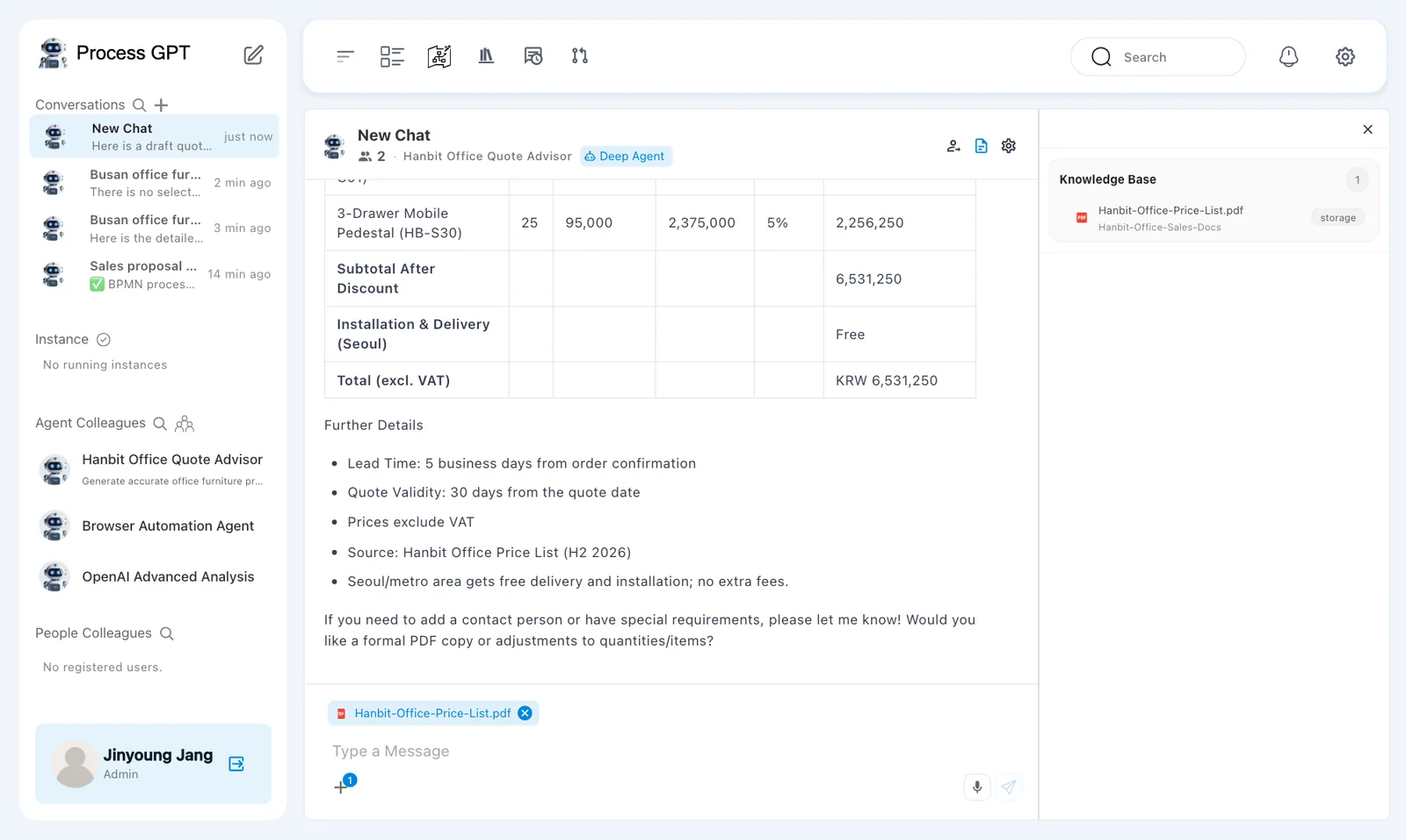Viewport: 1406px width, 840px height.
Task: Click the Jinyoung Jang profile avatar
Action: [76, 764]
